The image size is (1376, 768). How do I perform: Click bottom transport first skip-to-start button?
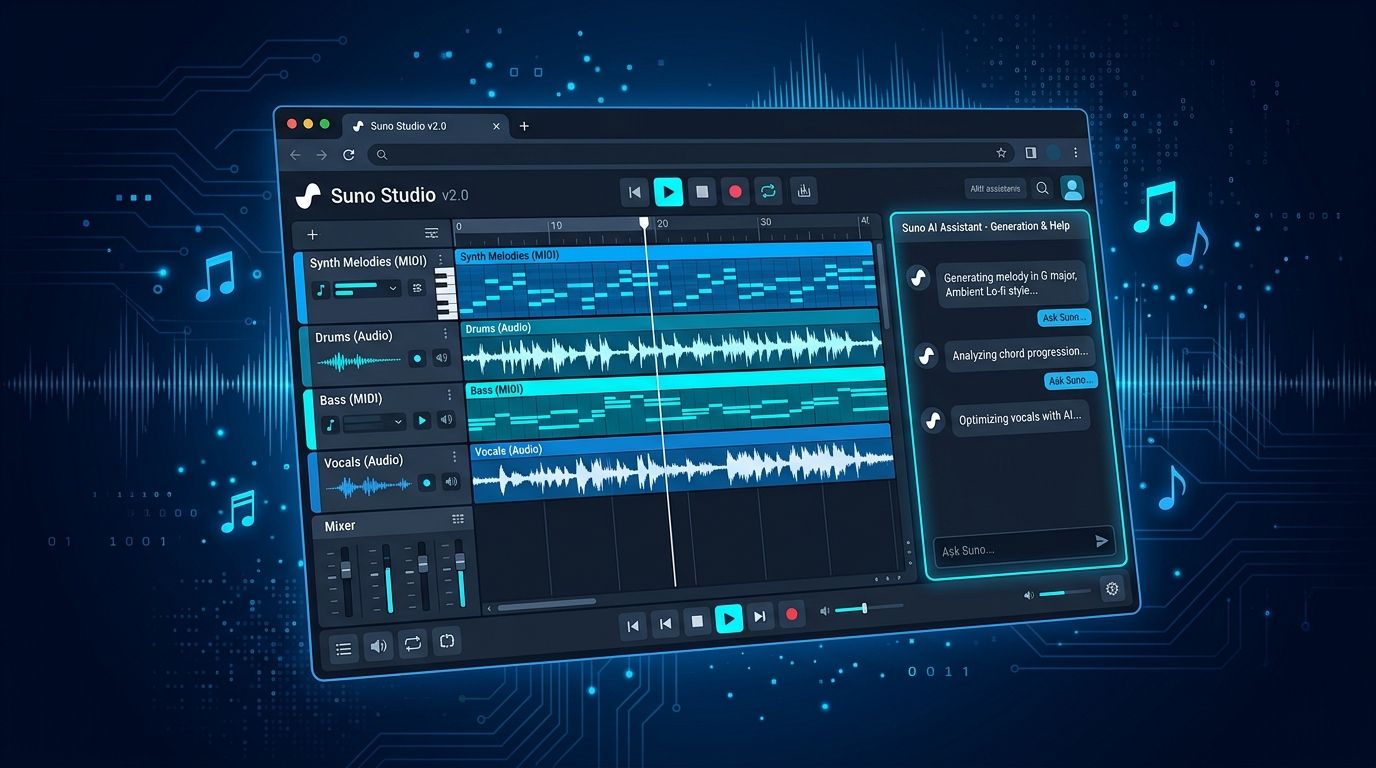click(632, 626)
